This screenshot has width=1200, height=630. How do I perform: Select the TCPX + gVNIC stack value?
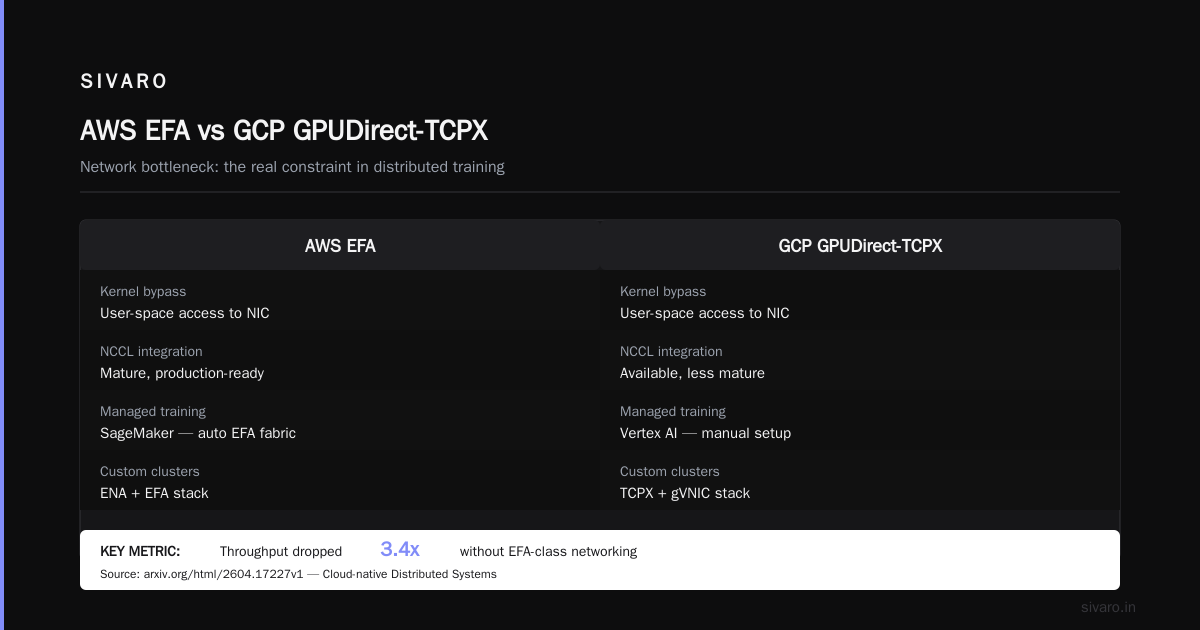pos(685,493)
